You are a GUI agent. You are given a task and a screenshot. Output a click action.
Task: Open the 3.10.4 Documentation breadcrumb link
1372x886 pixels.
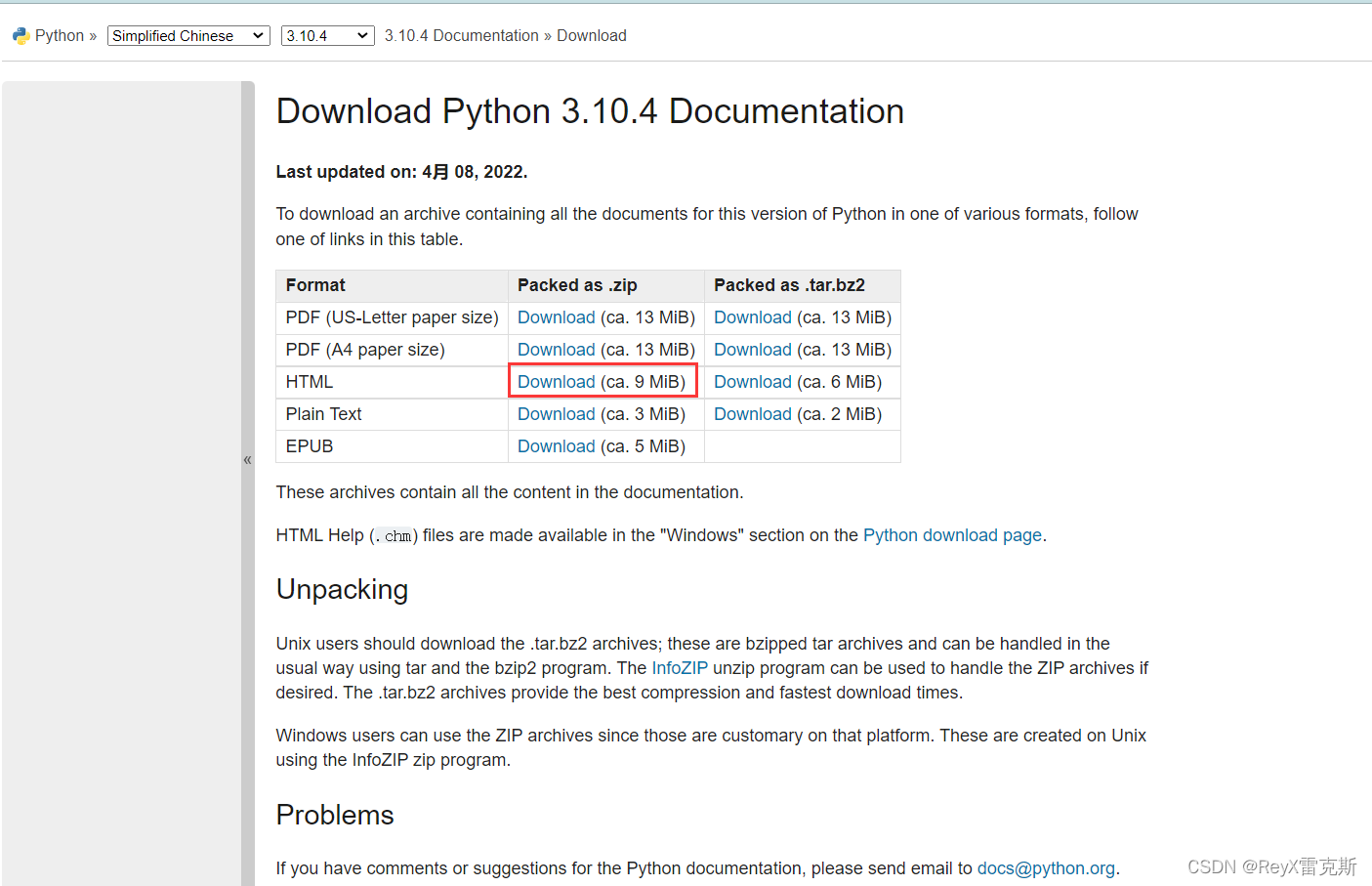pyautogui.click(x=461, y=36)
